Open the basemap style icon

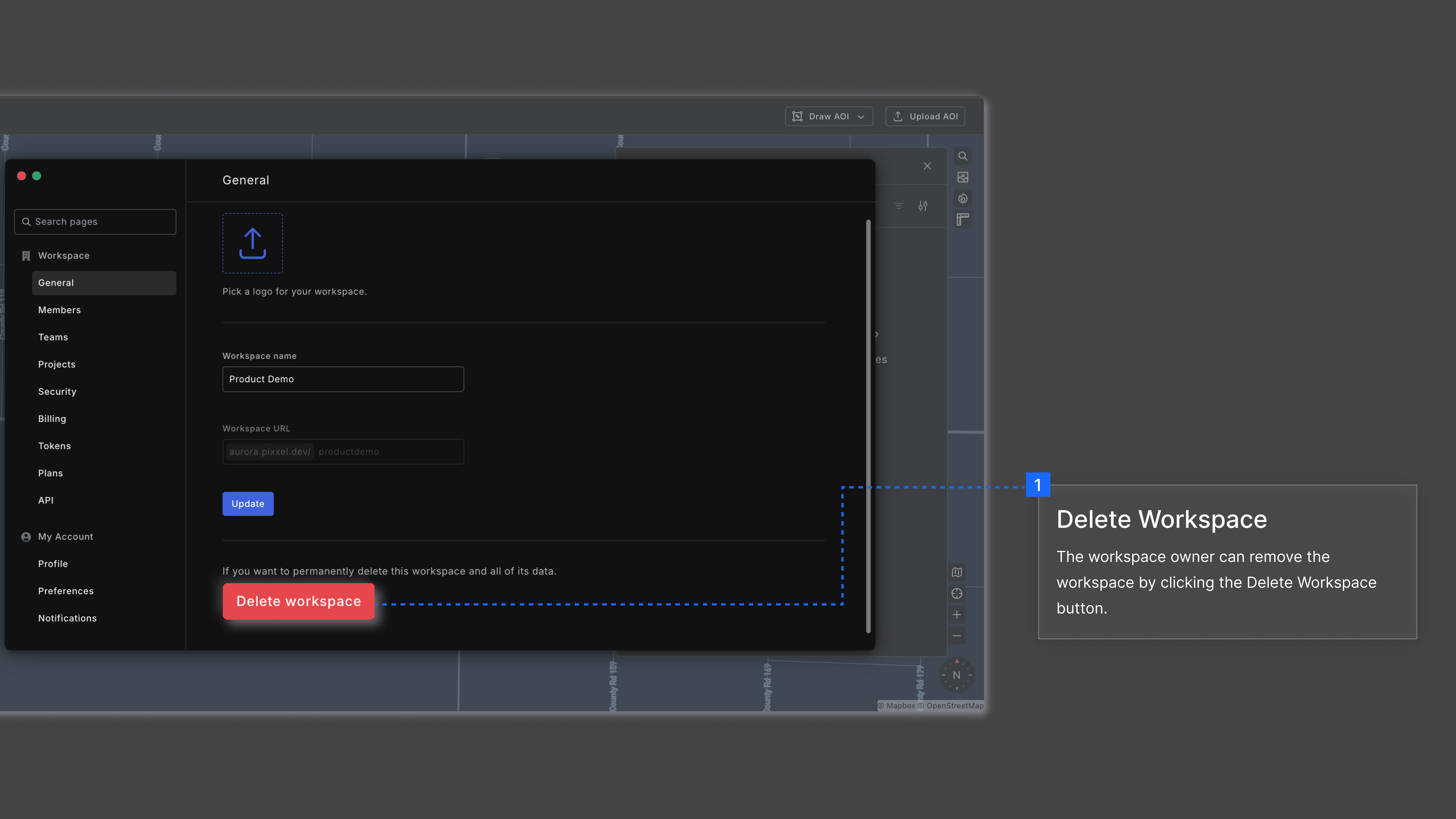click(956, 572)
